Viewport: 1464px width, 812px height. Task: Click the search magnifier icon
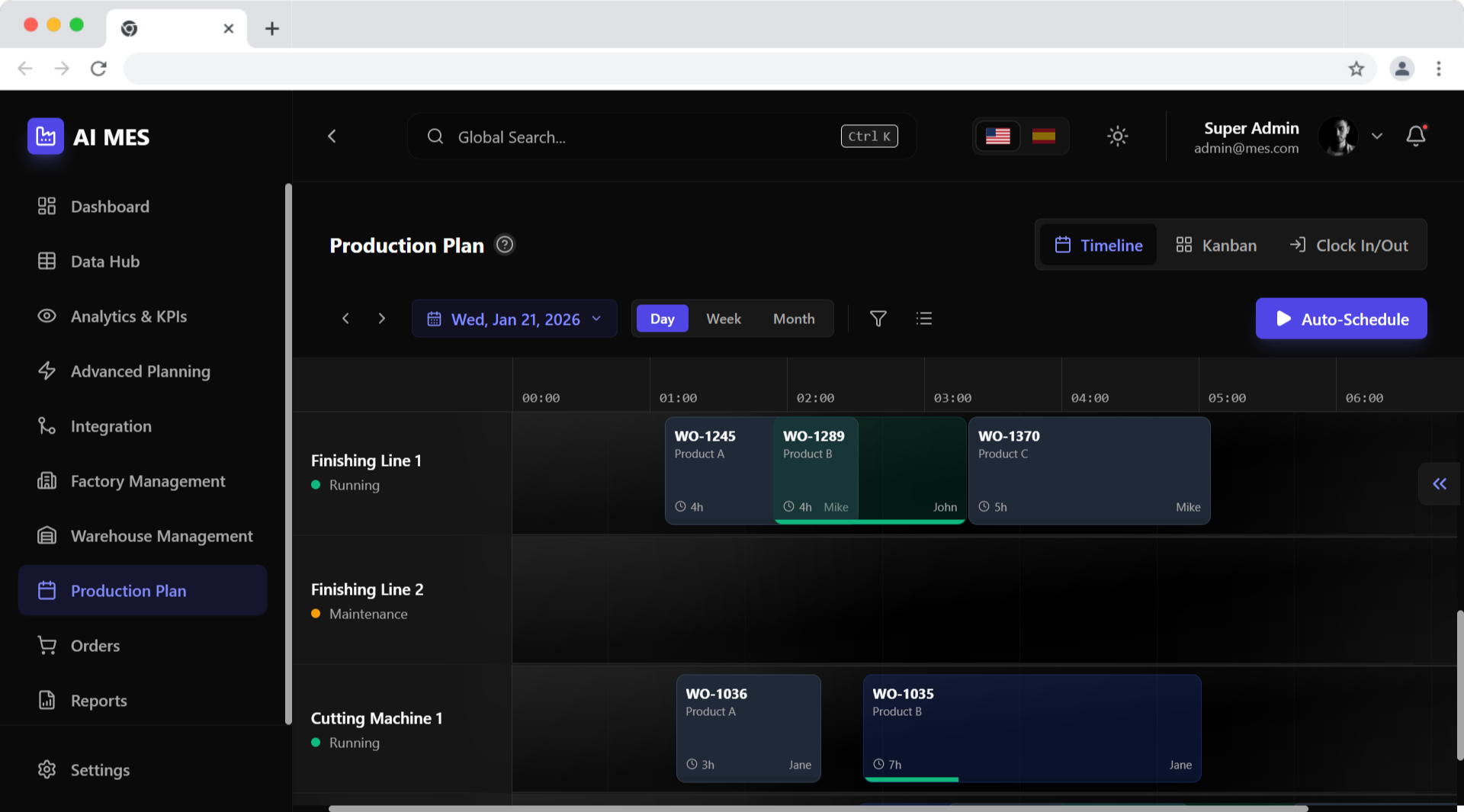click(435, 136)
